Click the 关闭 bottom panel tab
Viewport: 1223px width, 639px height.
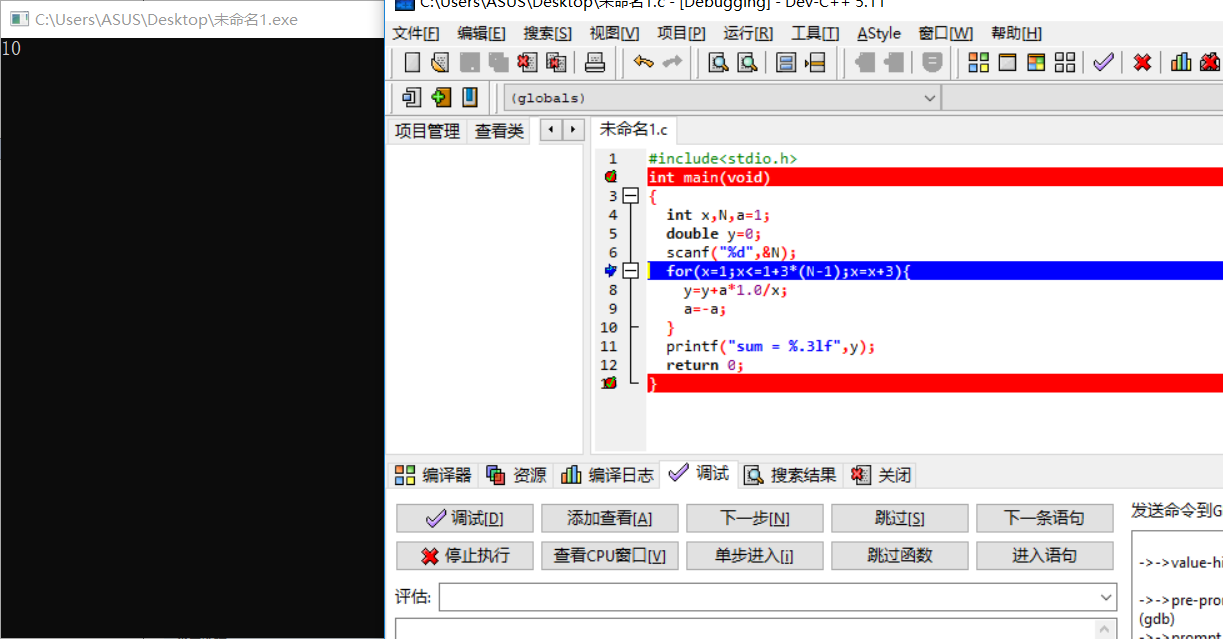[881, 475]
